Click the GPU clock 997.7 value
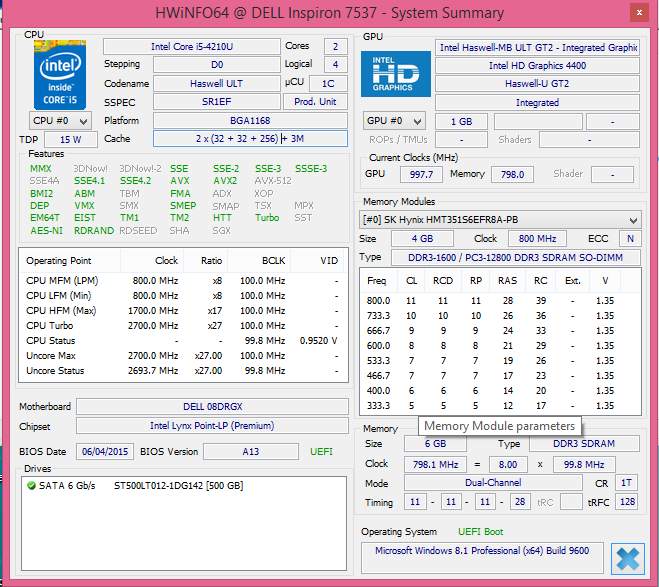This screenshot has width=659, height=587. [420, 174]
